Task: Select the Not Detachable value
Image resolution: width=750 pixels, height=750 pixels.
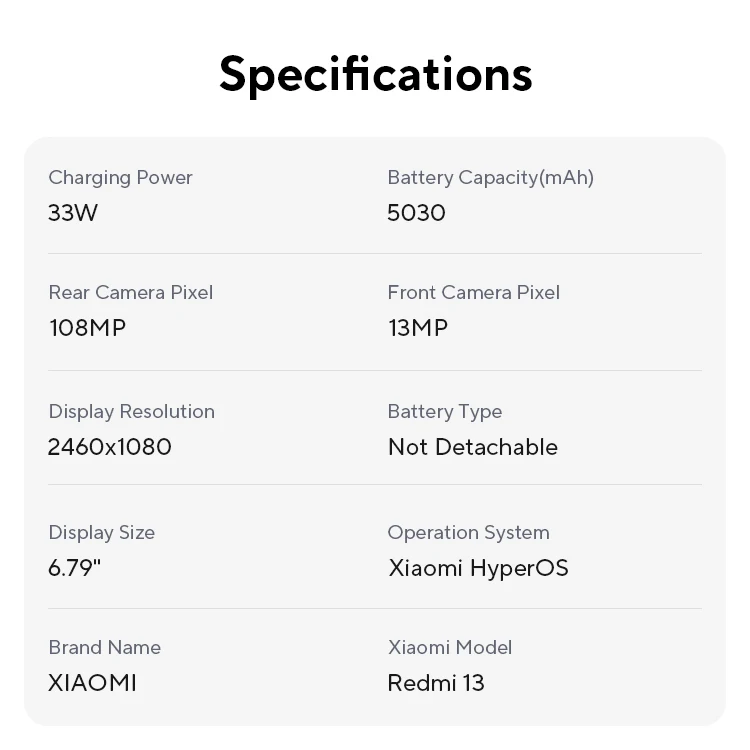Action: [472, 447]
